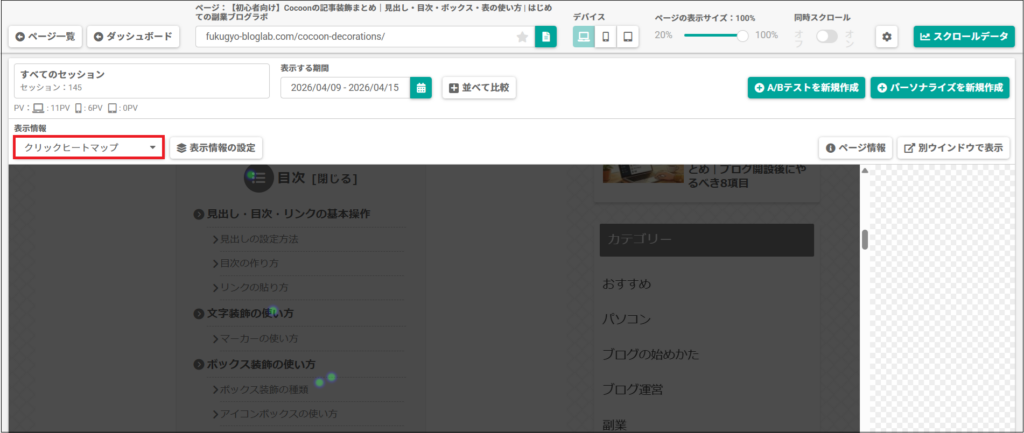
Task: Select the おすすめ category
Action: click(626, 284)
